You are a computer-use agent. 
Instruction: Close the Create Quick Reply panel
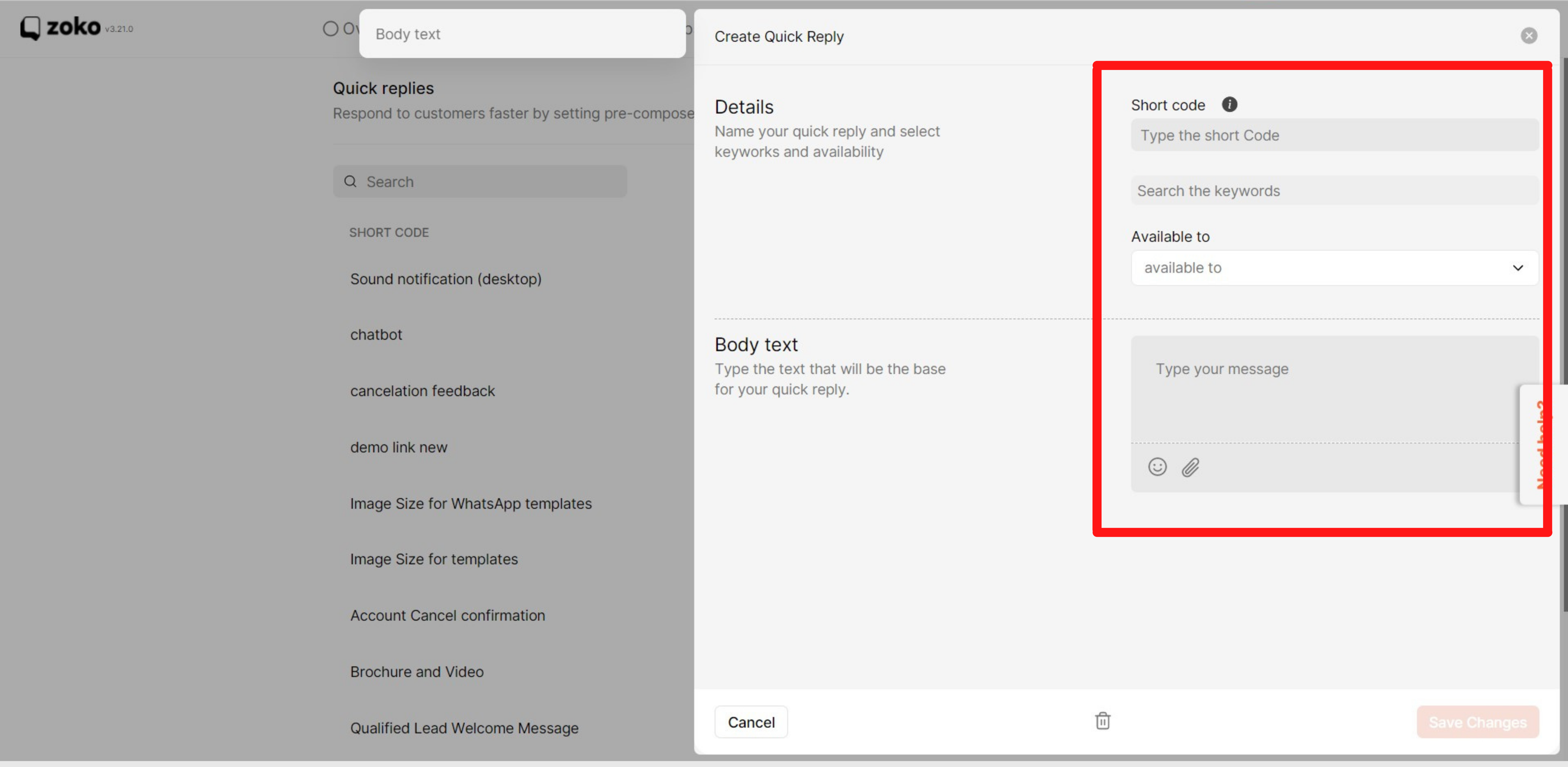[1528, 35]
